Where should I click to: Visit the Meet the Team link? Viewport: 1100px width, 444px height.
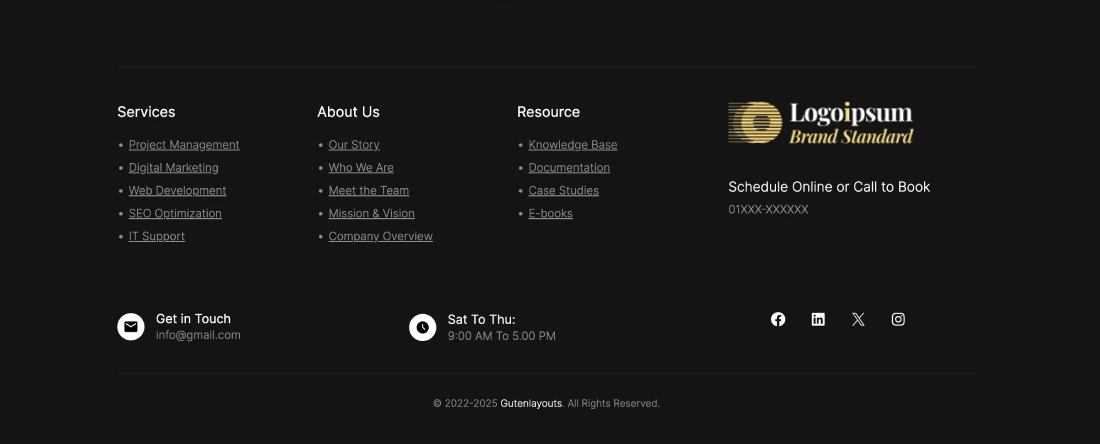pyautogui.click(x=369, y=191)
